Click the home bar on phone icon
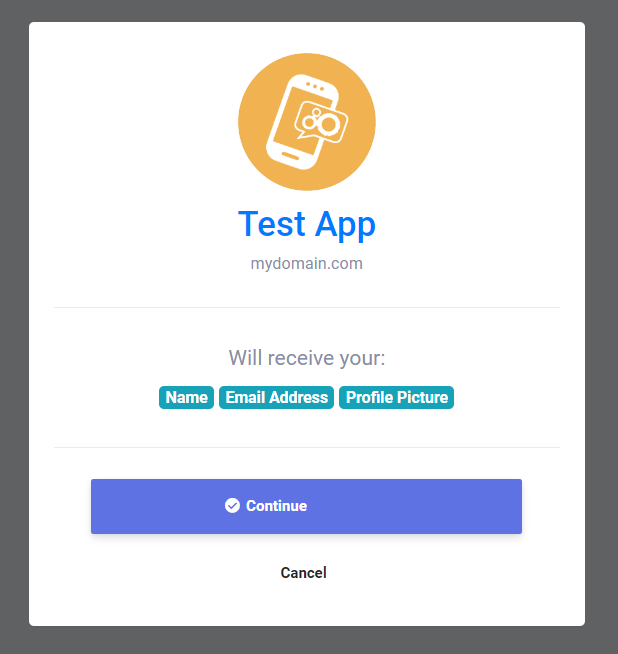The width and height of the screenshot is (618, 654). click(290, 156)
